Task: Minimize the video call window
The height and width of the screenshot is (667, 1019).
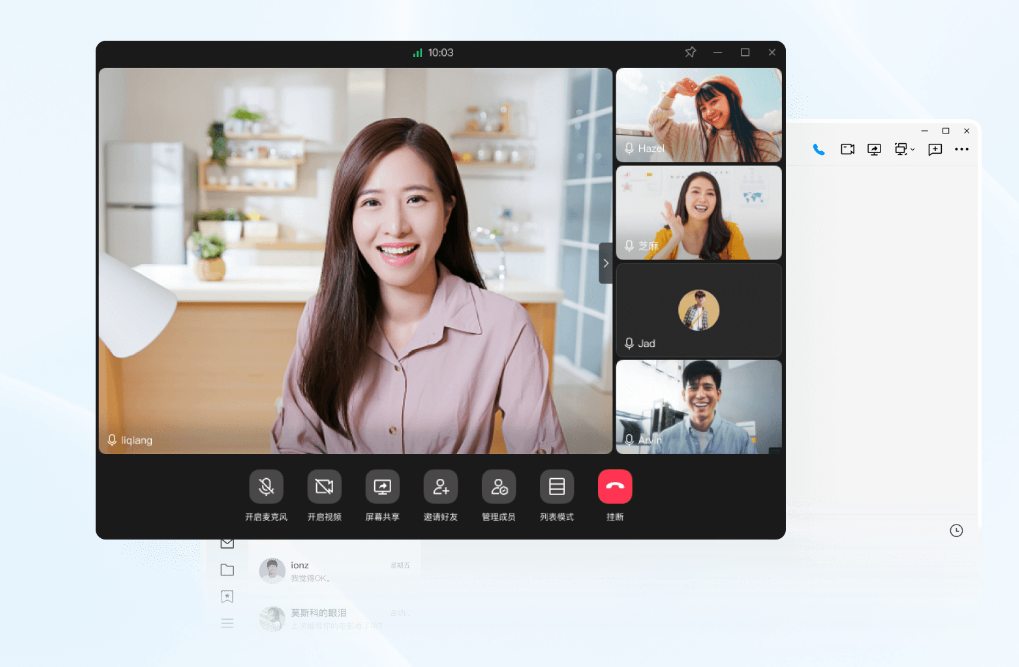Action: [717, 52]
